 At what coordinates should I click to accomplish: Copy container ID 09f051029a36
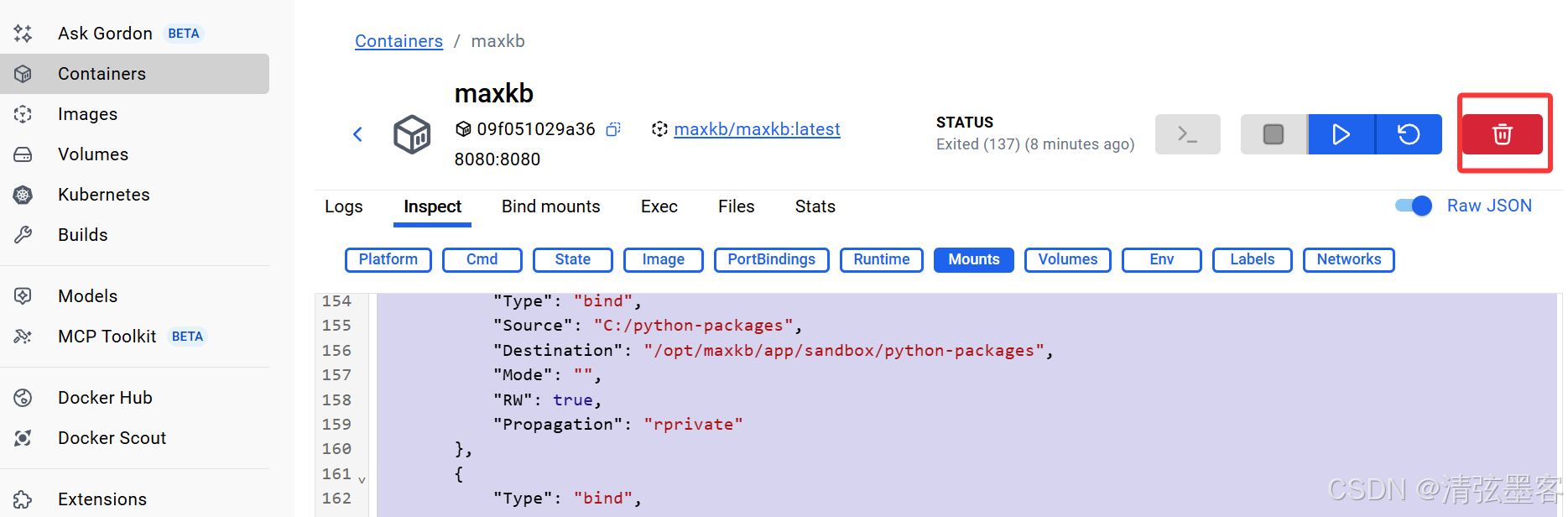tap(613, 129)
